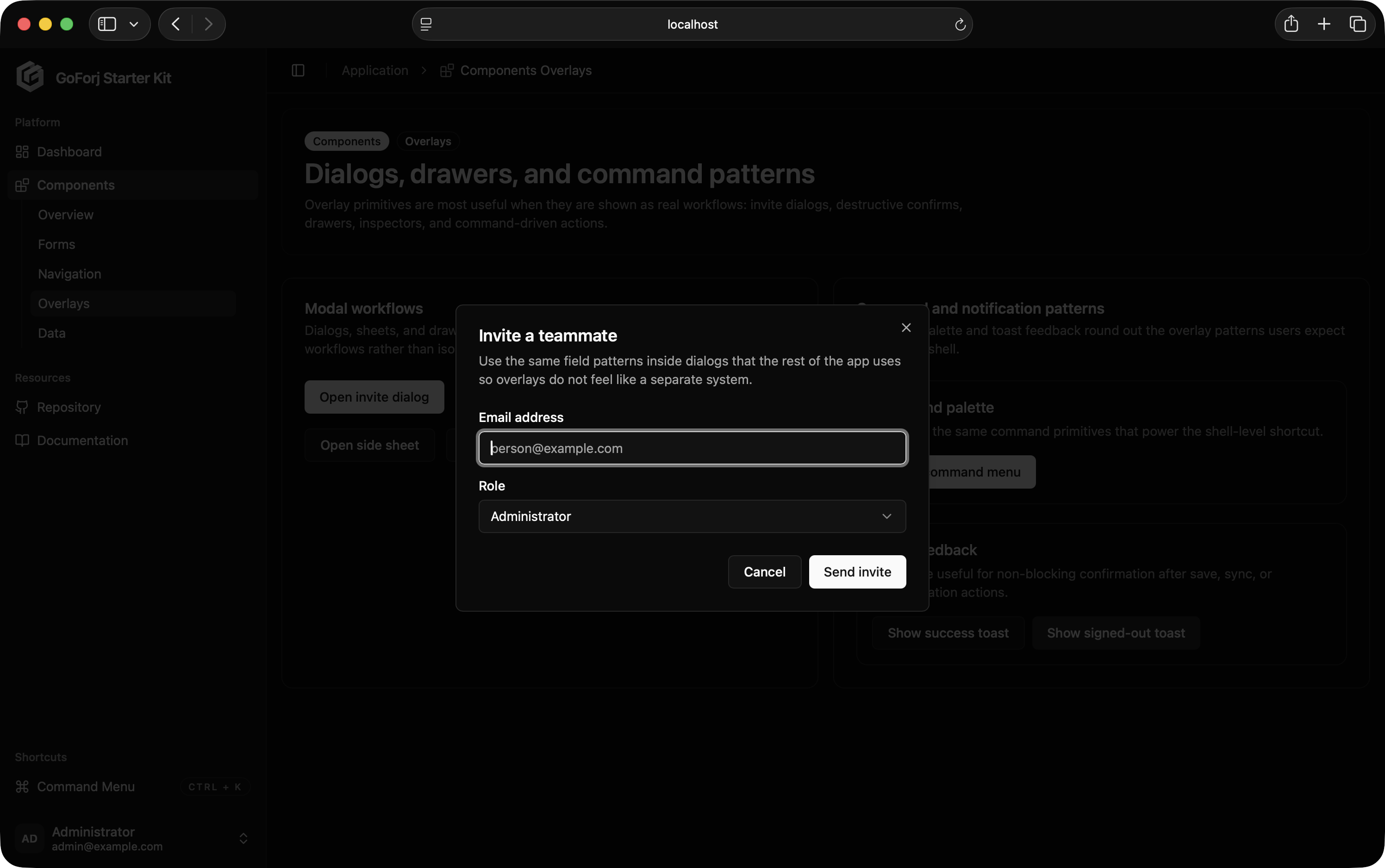
Task: Click the CTRL + K shortcut badge
Action: click(x=215, y=787)
